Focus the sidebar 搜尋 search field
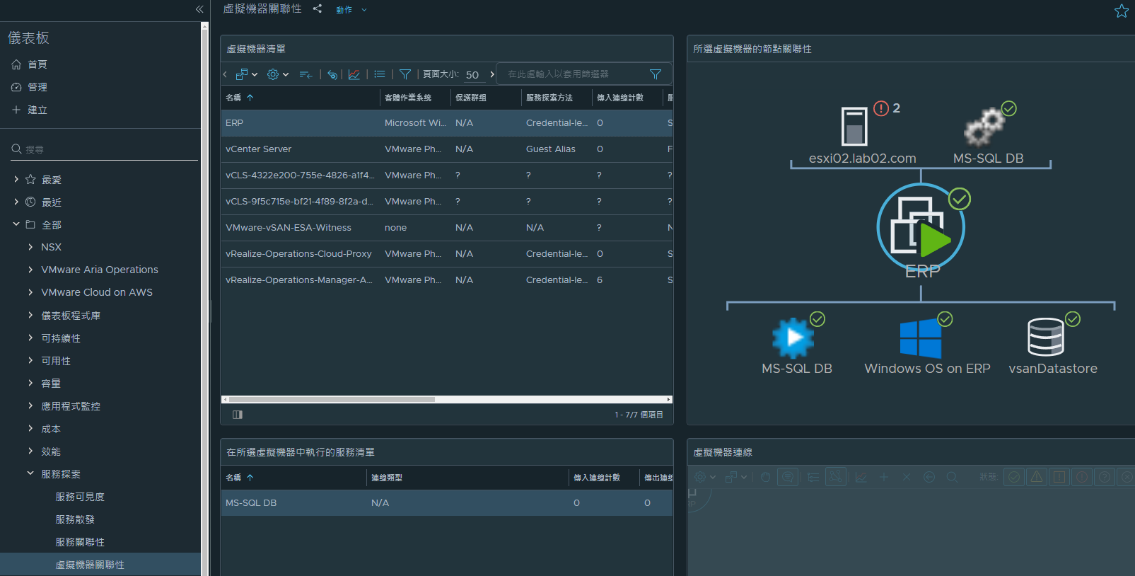 click(104, 150)
